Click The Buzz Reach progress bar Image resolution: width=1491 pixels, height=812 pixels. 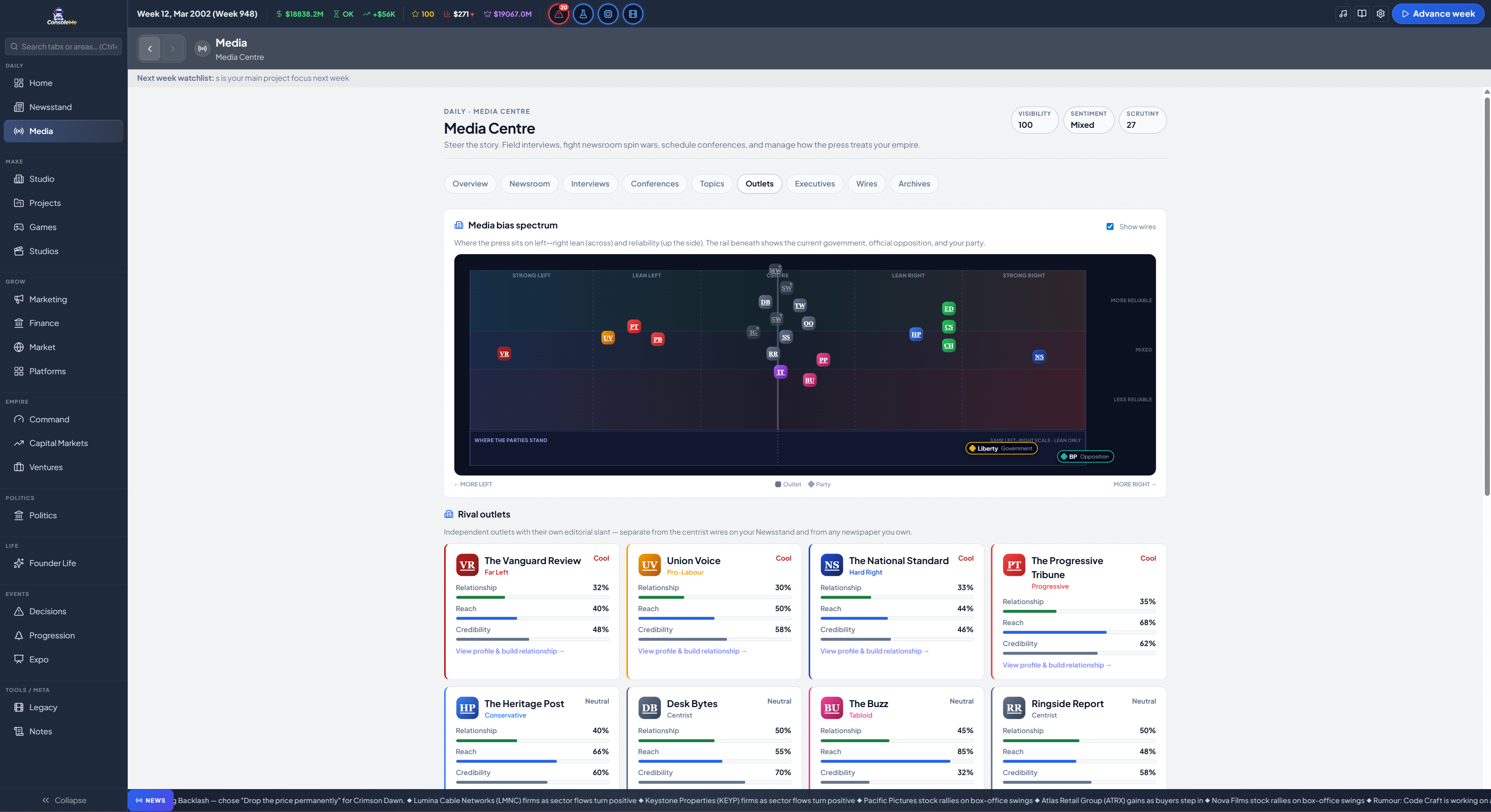tap(896, 761)
